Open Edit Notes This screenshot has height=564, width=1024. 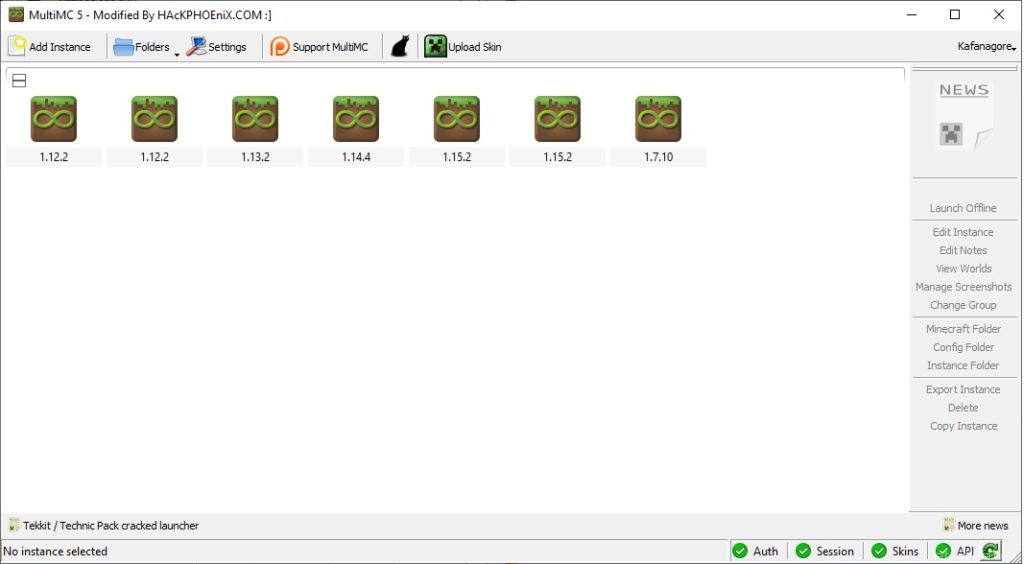pos(963,251)
